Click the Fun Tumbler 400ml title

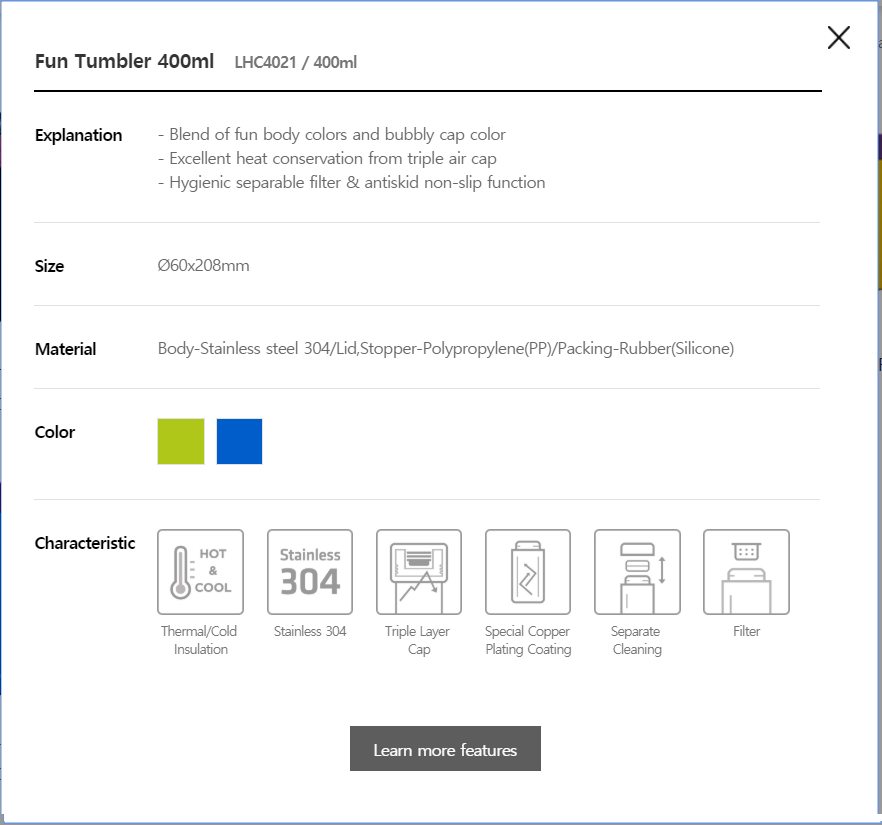(x=124, y=61)
